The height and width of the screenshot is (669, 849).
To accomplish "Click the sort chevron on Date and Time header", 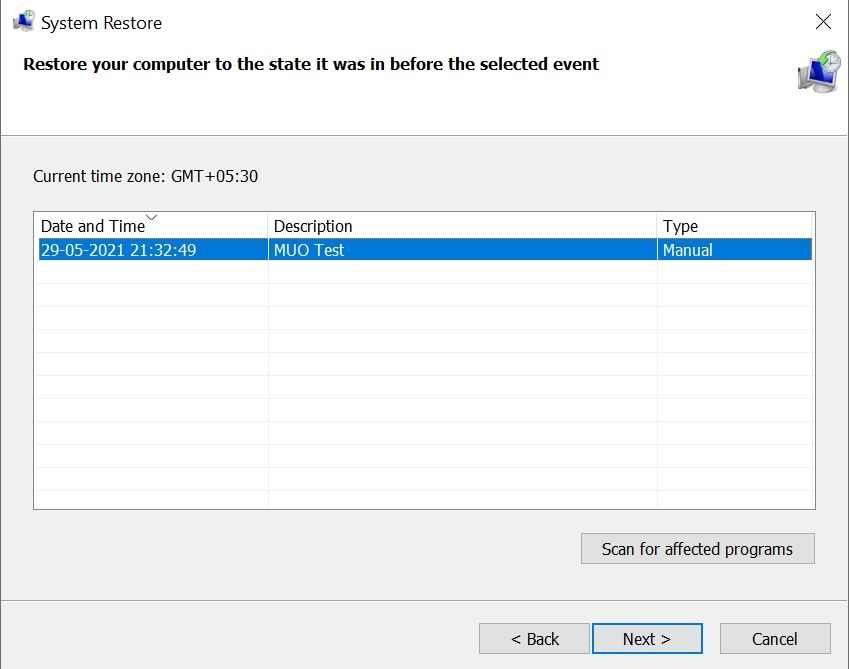I will [x=150, y=216].
